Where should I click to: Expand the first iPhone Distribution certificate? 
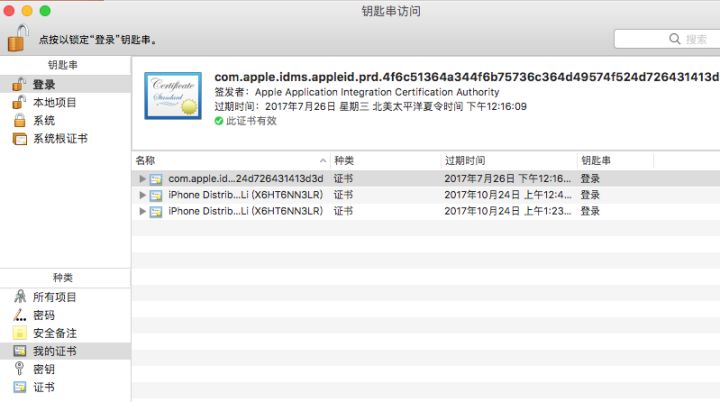(x=143, y=195)
